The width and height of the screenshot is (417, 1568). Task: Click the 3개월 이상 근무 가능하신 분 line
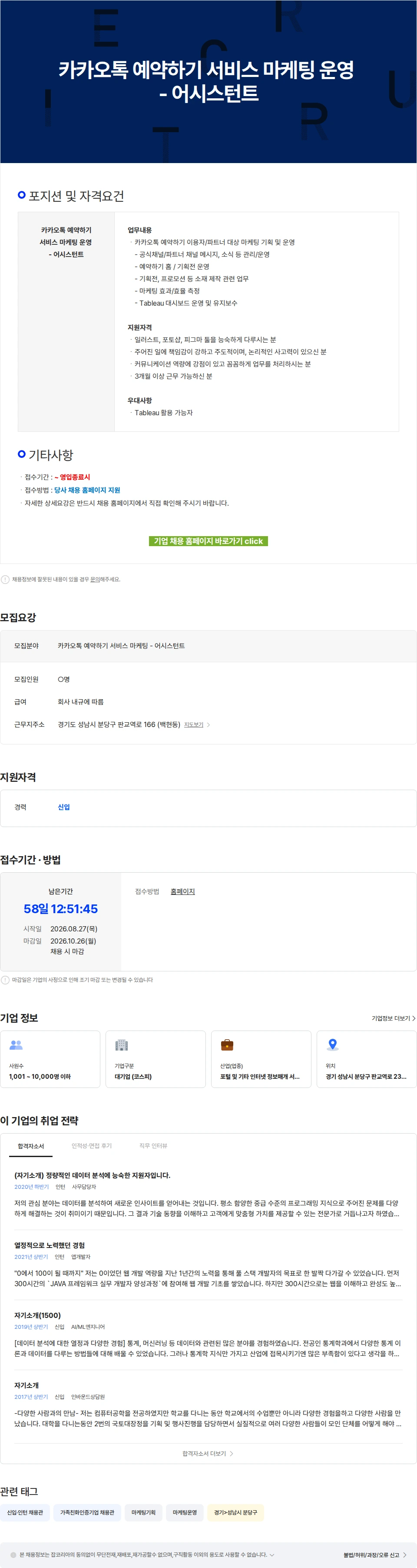click(x=173, y=376)
